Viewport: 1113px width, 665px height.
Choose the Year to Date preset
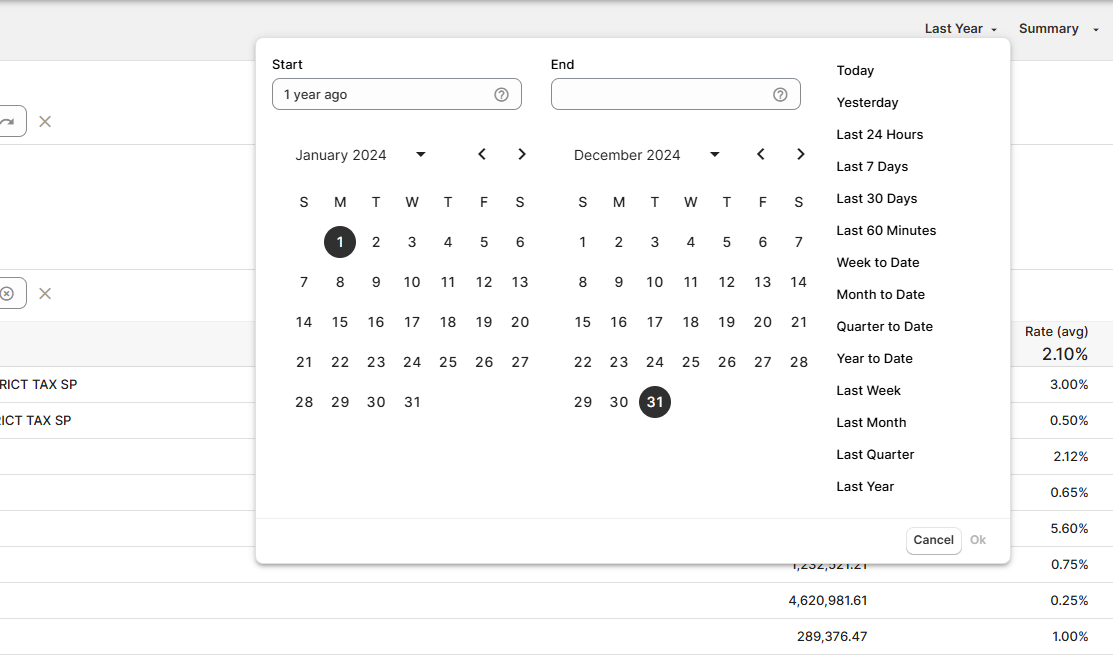point(874,359)
